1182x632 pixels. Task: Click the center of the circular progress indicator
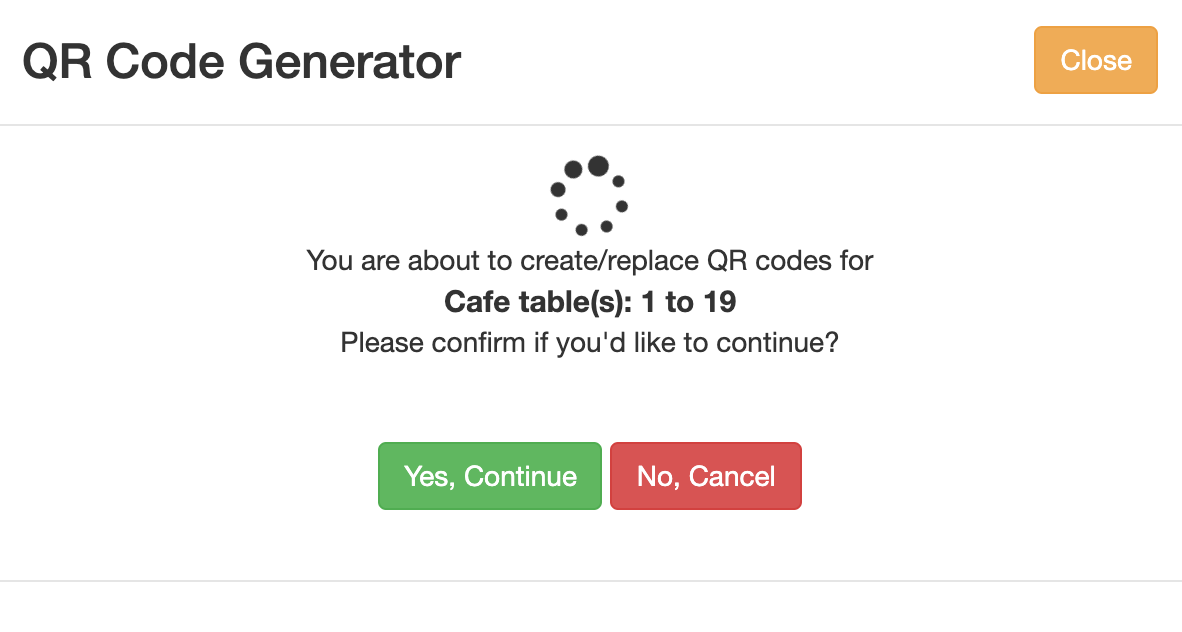tap(589, 197)
